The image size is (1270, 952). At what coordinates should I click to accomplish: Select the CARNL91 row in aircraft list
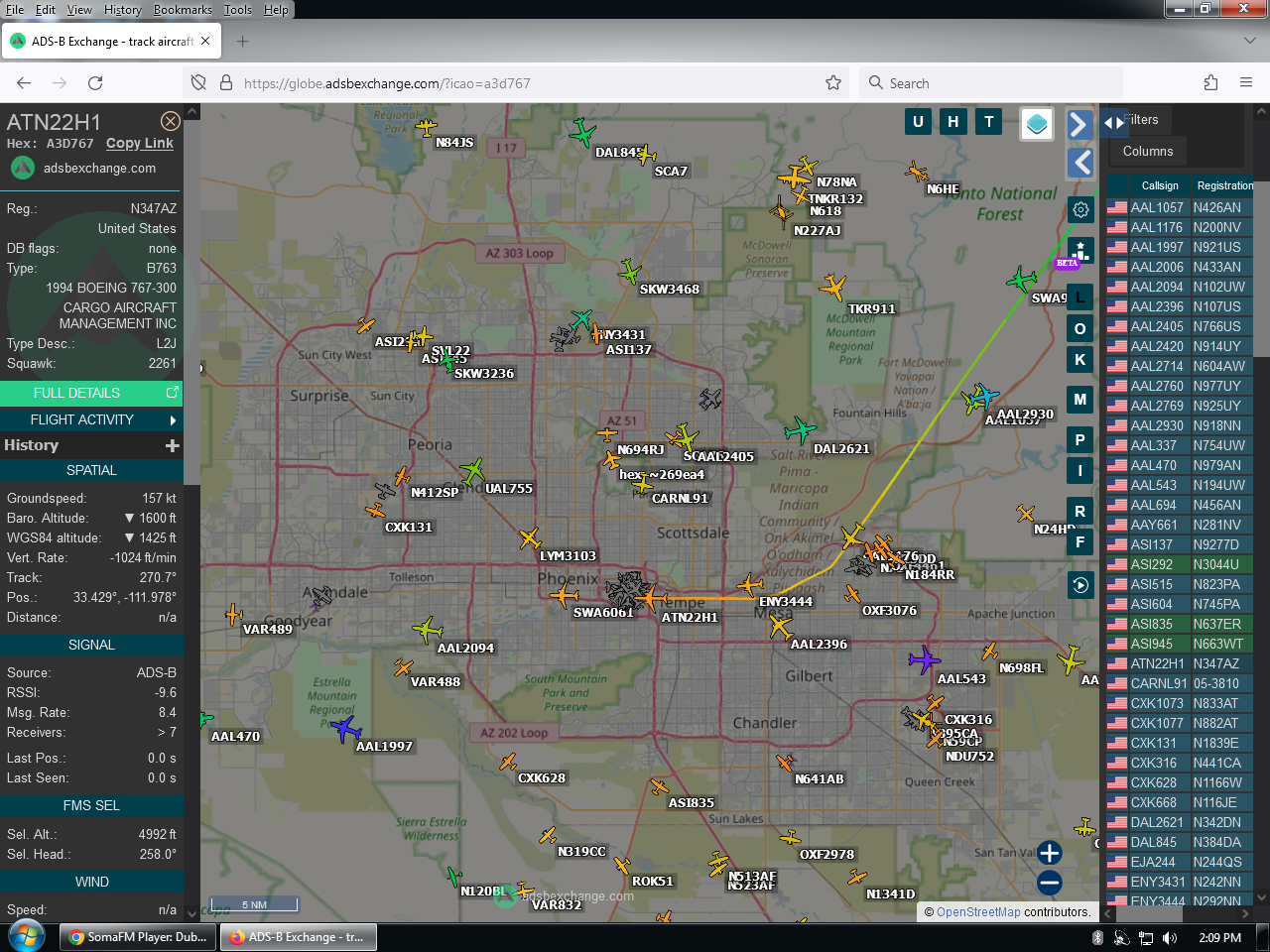tap(1180, 683)
